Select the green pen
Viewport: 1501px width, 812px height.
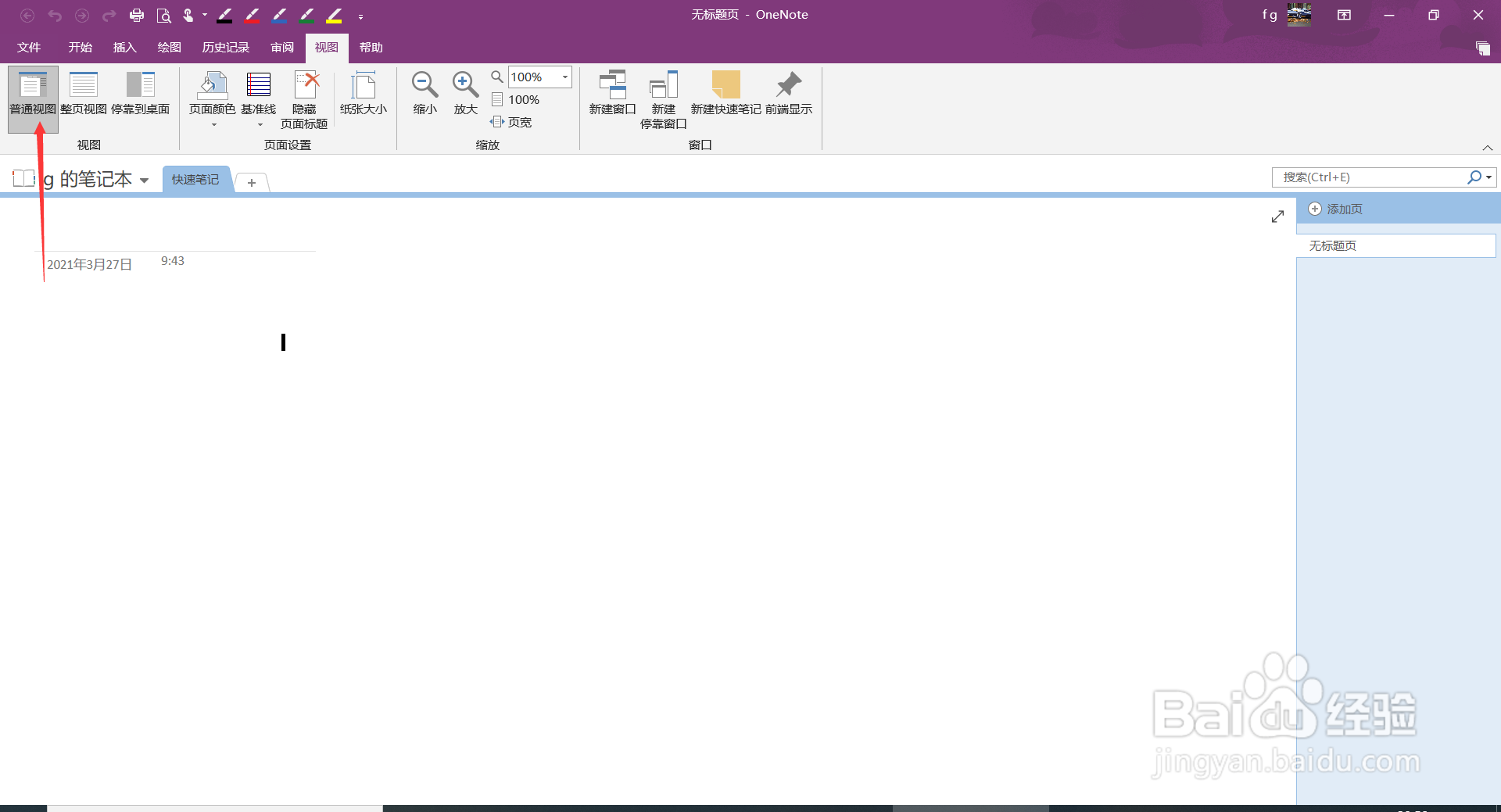(x=307, y=16)
